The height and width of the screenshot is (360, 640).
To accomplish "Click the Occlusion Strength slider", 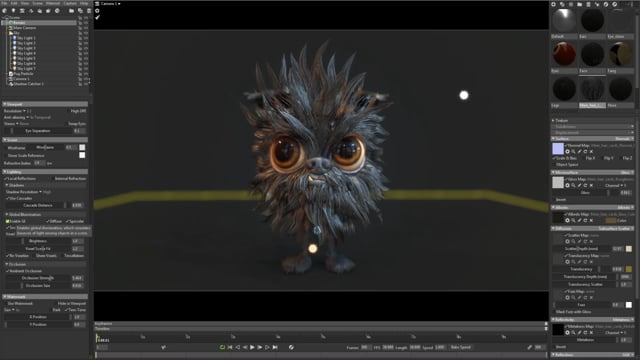I will click(x=39, y=278).
